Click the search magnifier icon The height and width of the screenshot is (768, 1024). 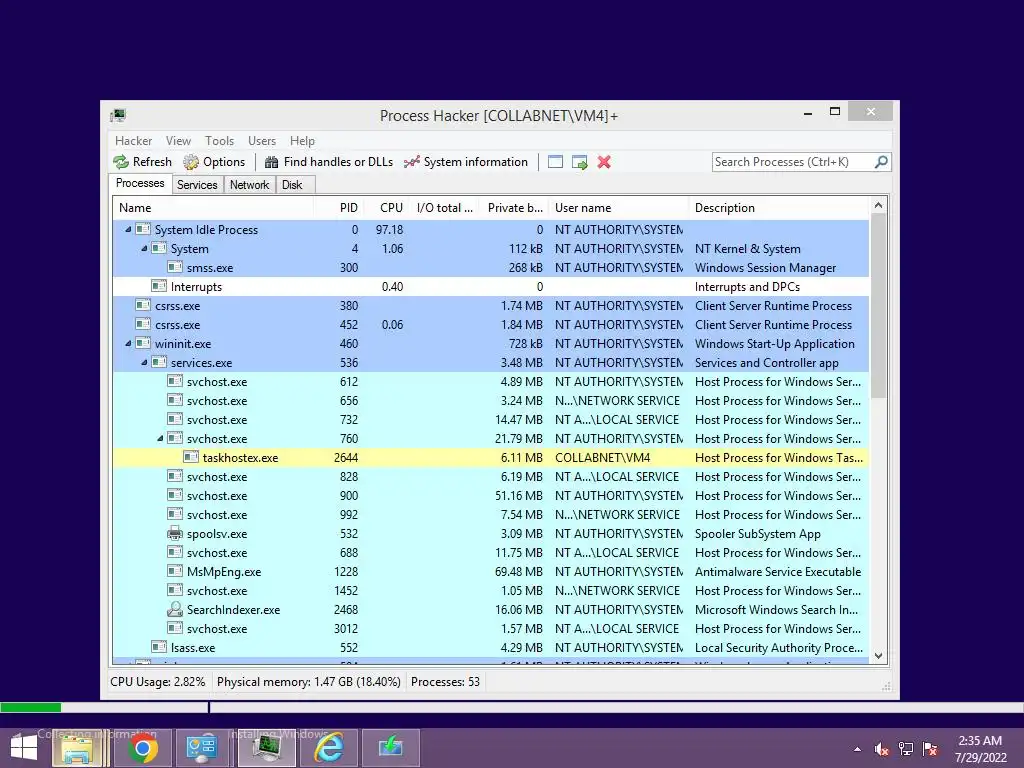coord(881,161)
